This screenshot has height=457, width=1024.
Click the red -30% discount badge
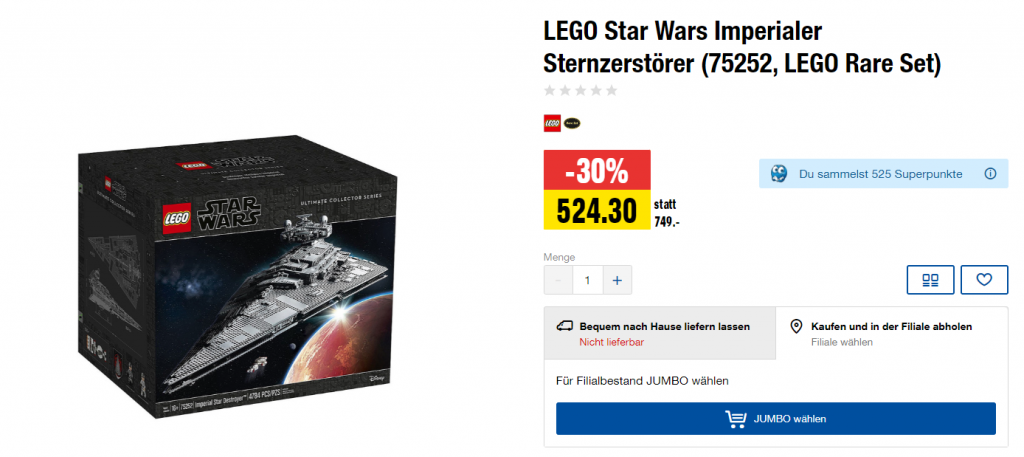596,169
